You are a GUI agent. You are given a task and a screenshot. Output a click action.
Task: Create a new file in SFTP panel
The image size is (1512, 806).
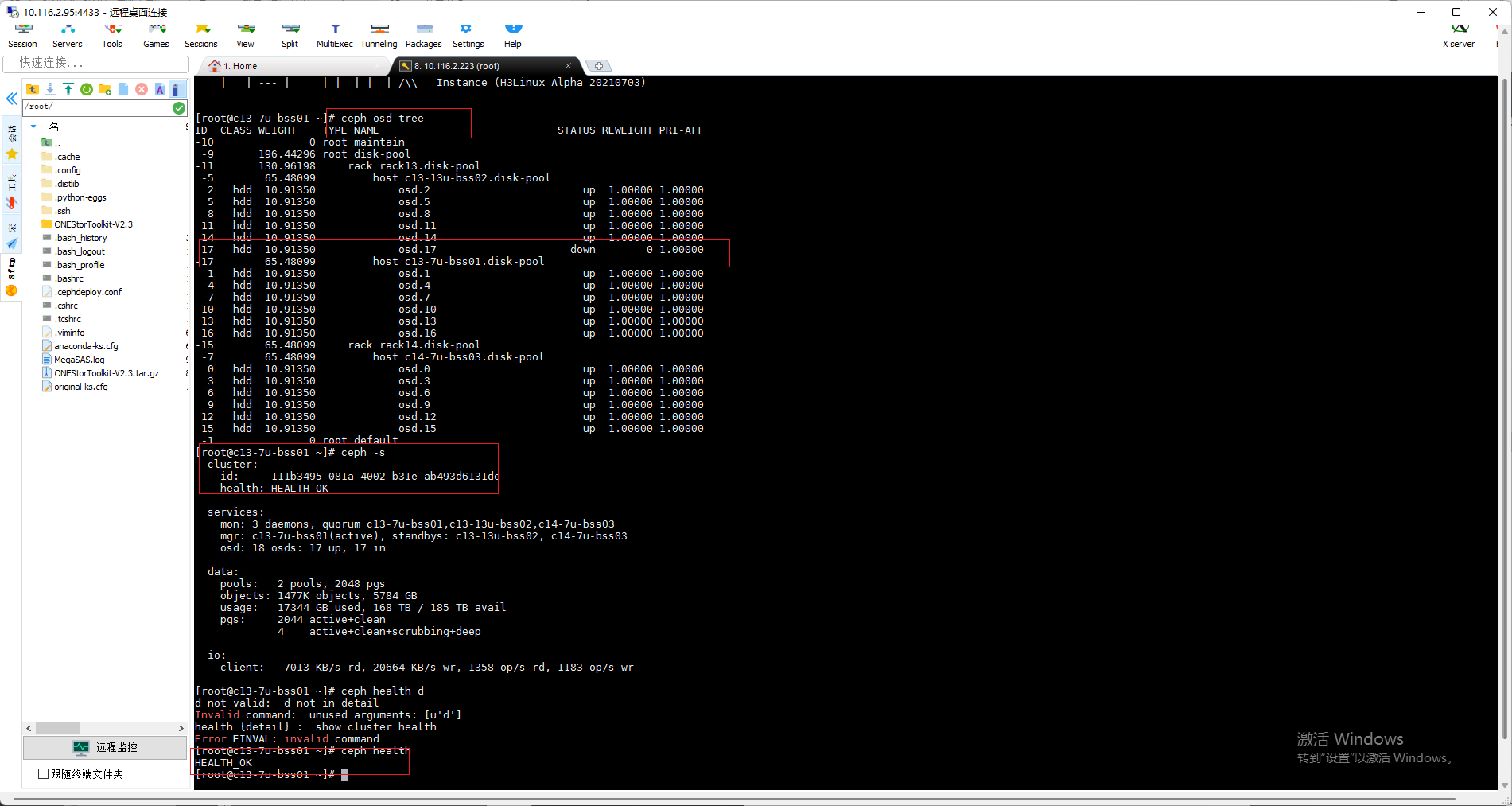pyautogui.click(x=123, y=89)
